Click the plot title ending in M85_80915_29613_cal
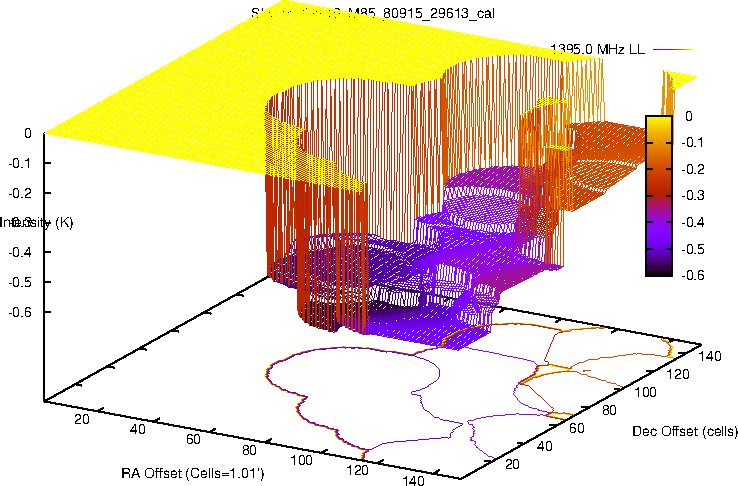This screenshot has width=738, height=486. [373, 13]
